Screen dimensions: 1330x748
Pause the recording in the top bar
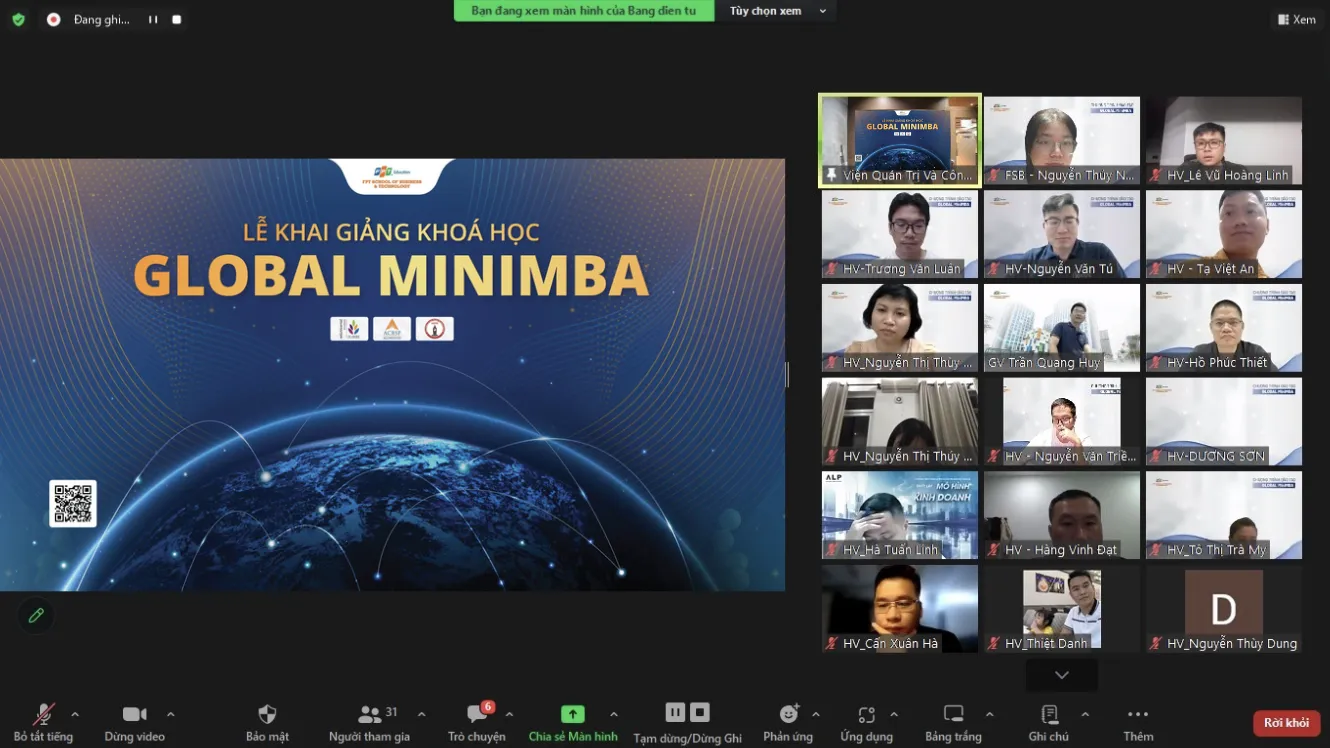pos(153,19)
